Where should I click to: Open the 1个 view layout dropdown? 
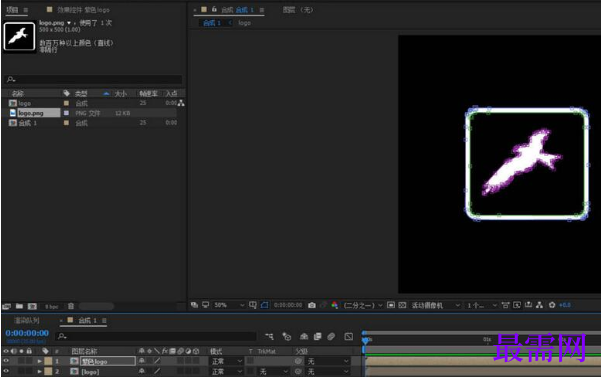point(482,305)
